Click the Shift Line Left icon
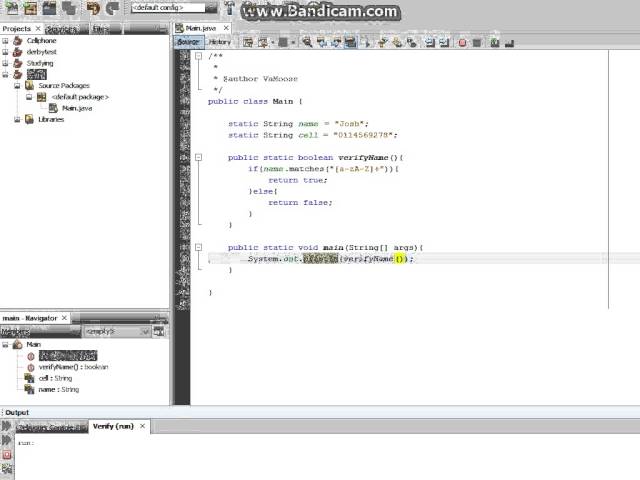This screenshot has height=480, width=640. tap(429, 42)
